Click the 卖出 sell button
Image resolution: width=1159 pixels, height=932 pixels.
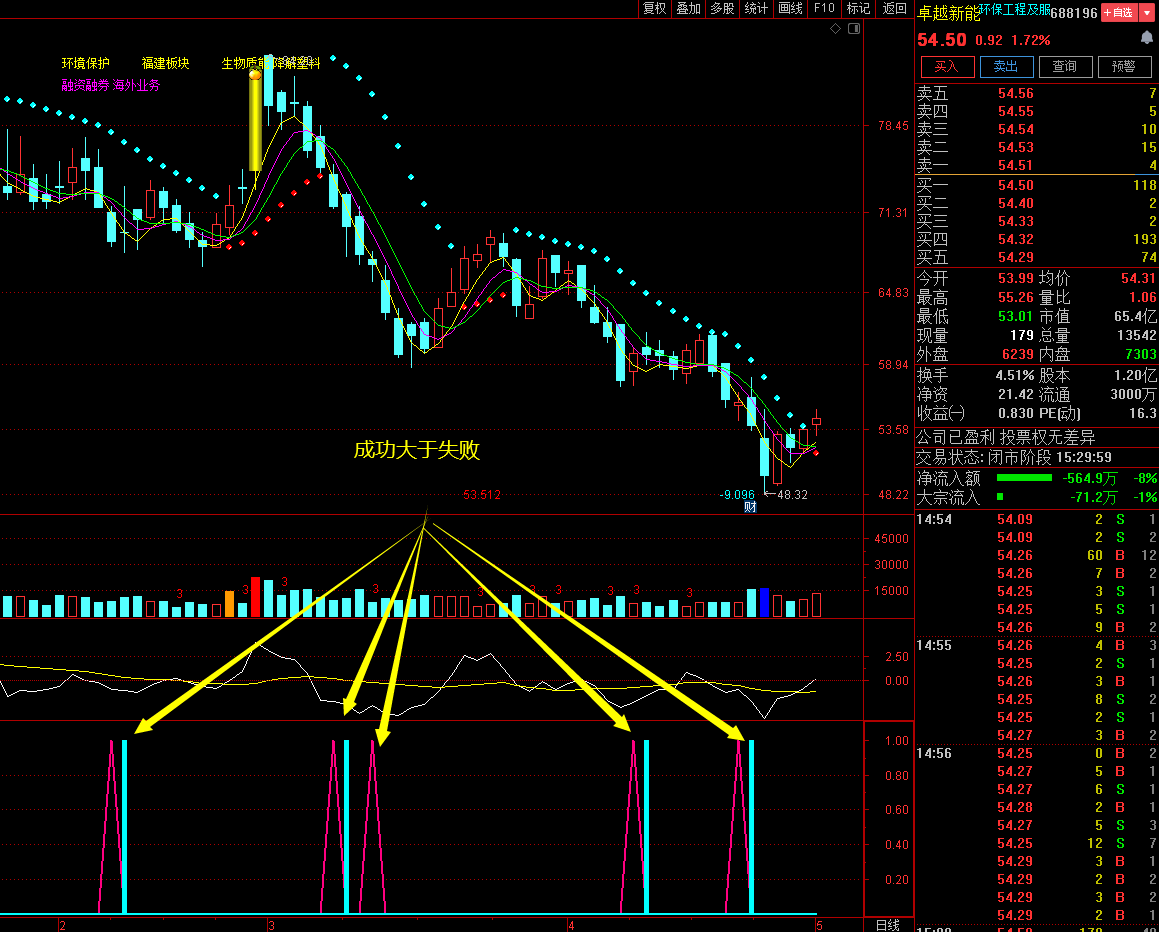point(1006,67)
